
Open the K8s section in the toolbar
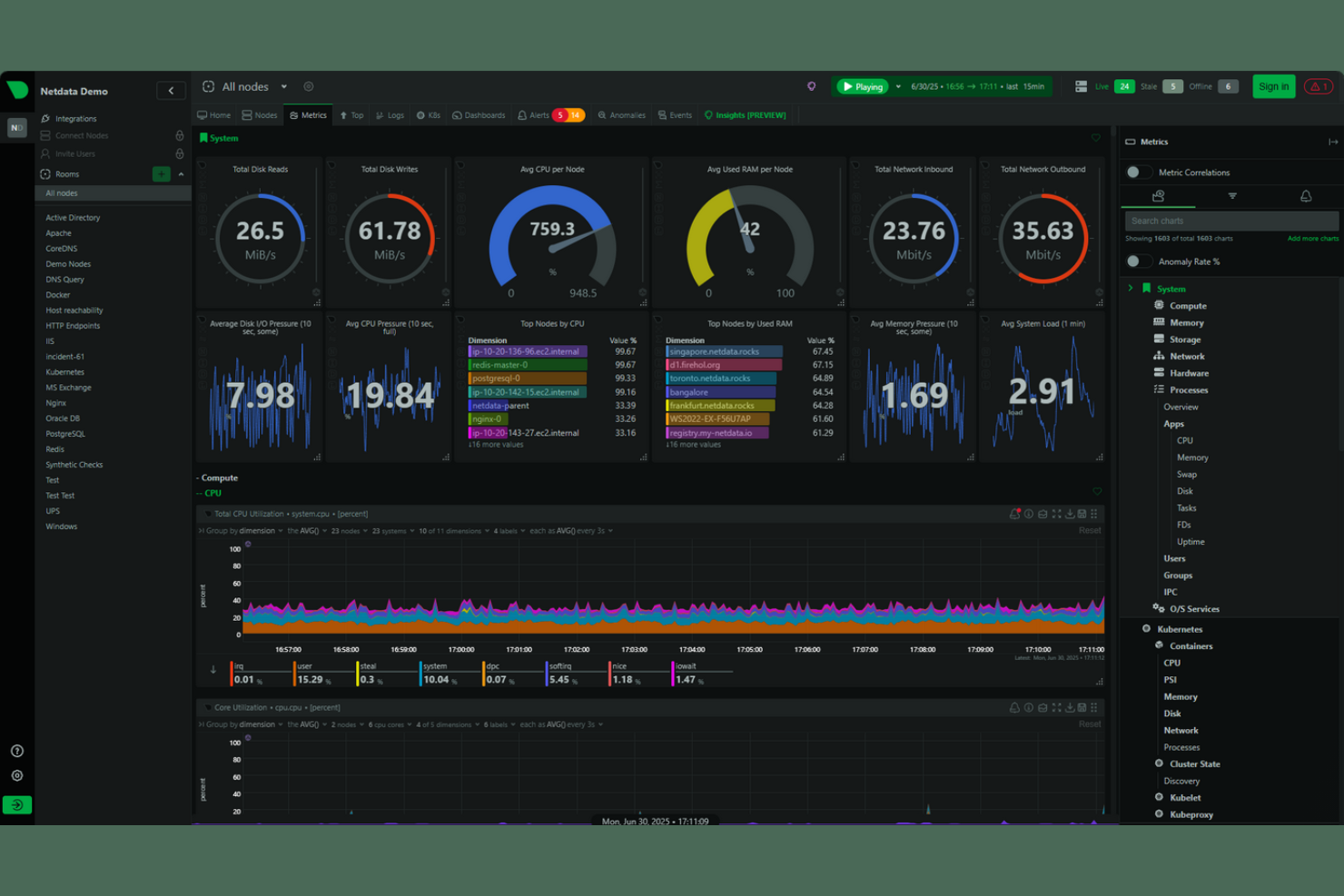tap(428, 115)
